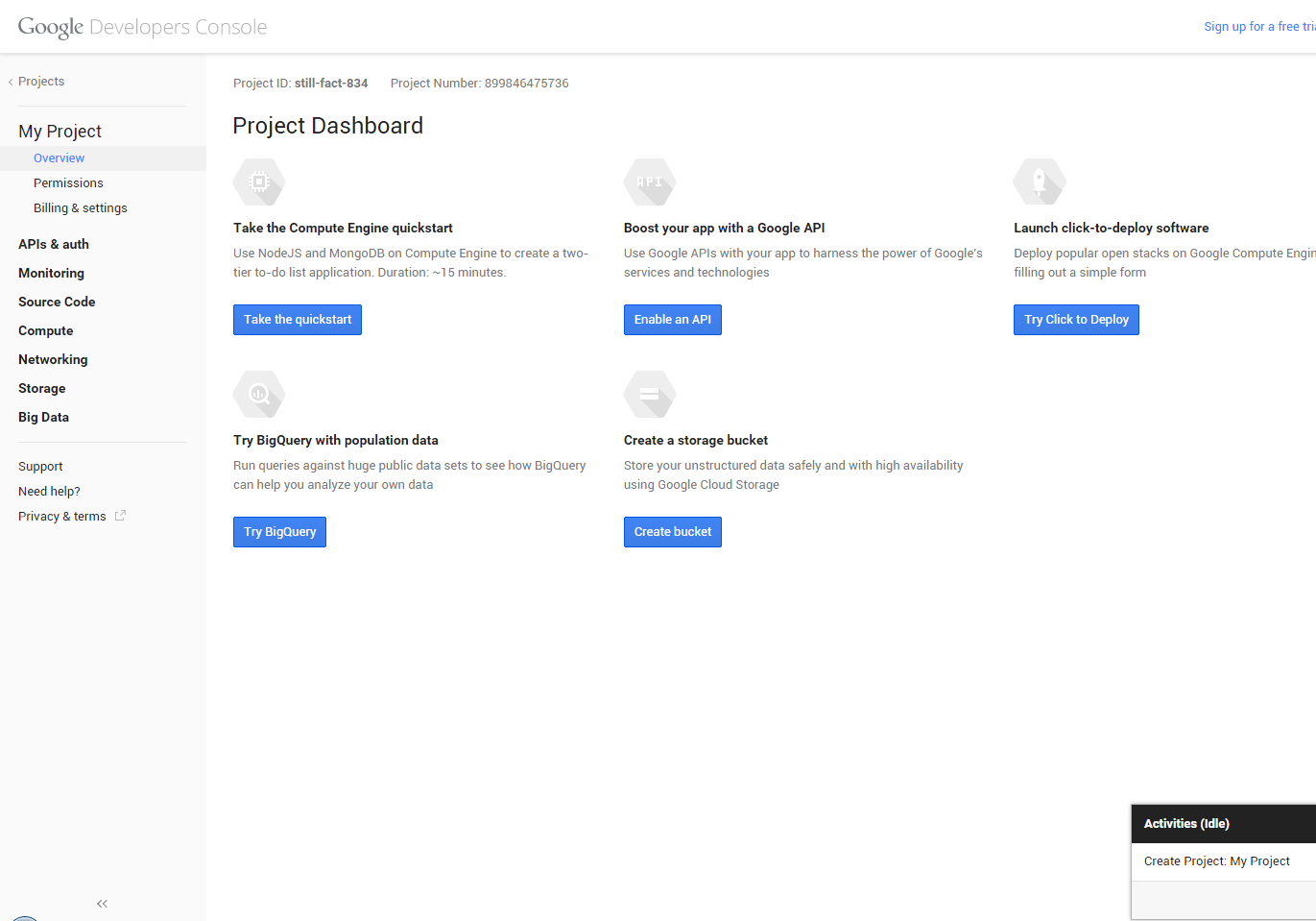The height and width of the screenshot is (921, 1316).
Task: Select Create Project: My Project activity
Action: pyautogui.click(x=1224, y=861)
